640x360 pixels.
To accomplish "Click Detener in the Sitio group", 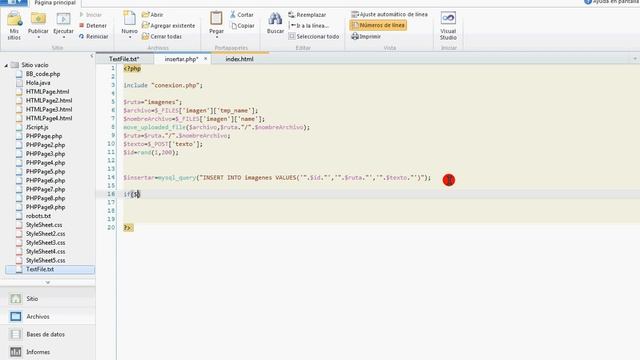I will (x=93, y=25).
